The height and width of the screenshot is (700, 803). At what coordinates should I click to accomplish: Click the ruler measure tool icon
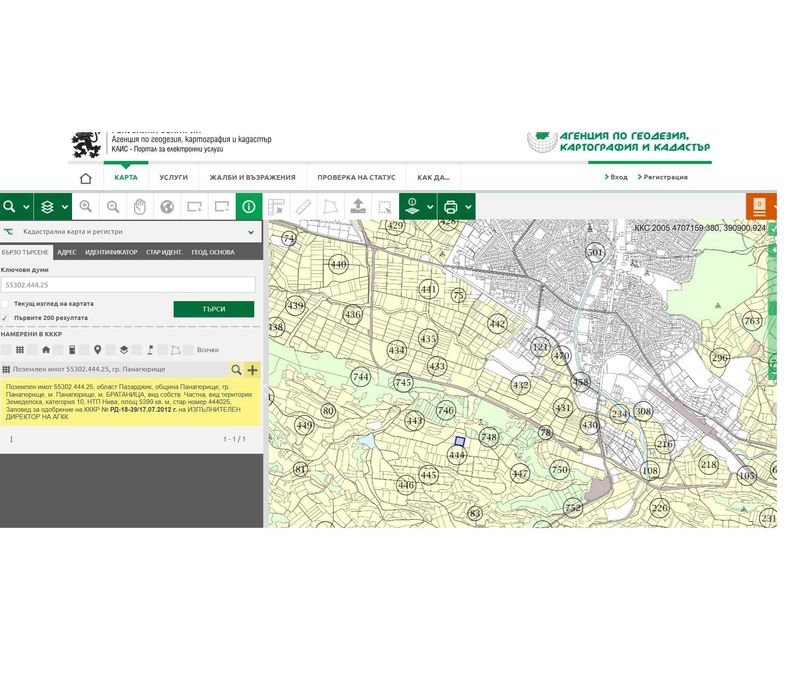[304, 207]
